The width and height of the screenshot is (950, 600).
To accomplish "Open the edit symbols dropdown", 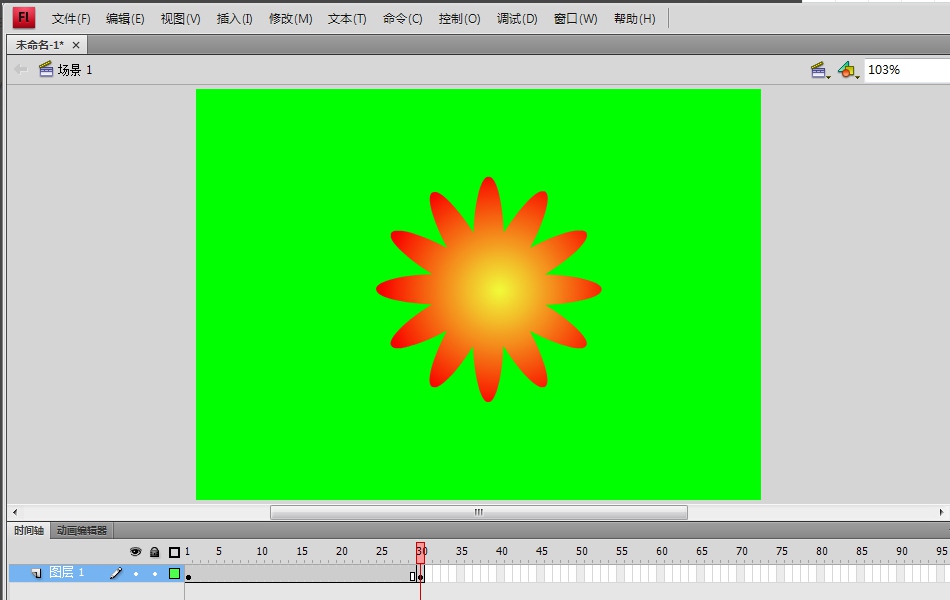I will (x=848, y=70).
